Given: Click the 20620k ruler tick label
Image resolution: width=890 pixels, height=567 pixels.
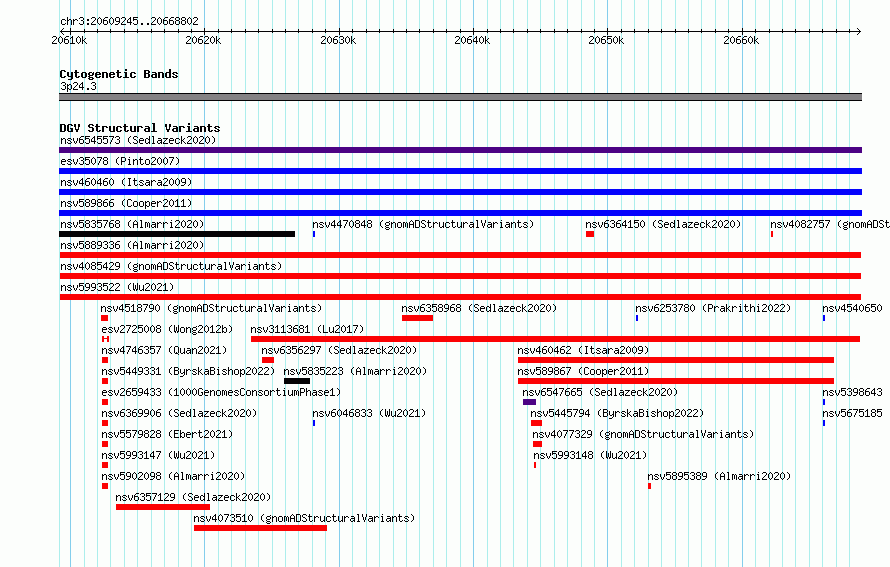Looking at the screenshot, I should tap(203, 40).
